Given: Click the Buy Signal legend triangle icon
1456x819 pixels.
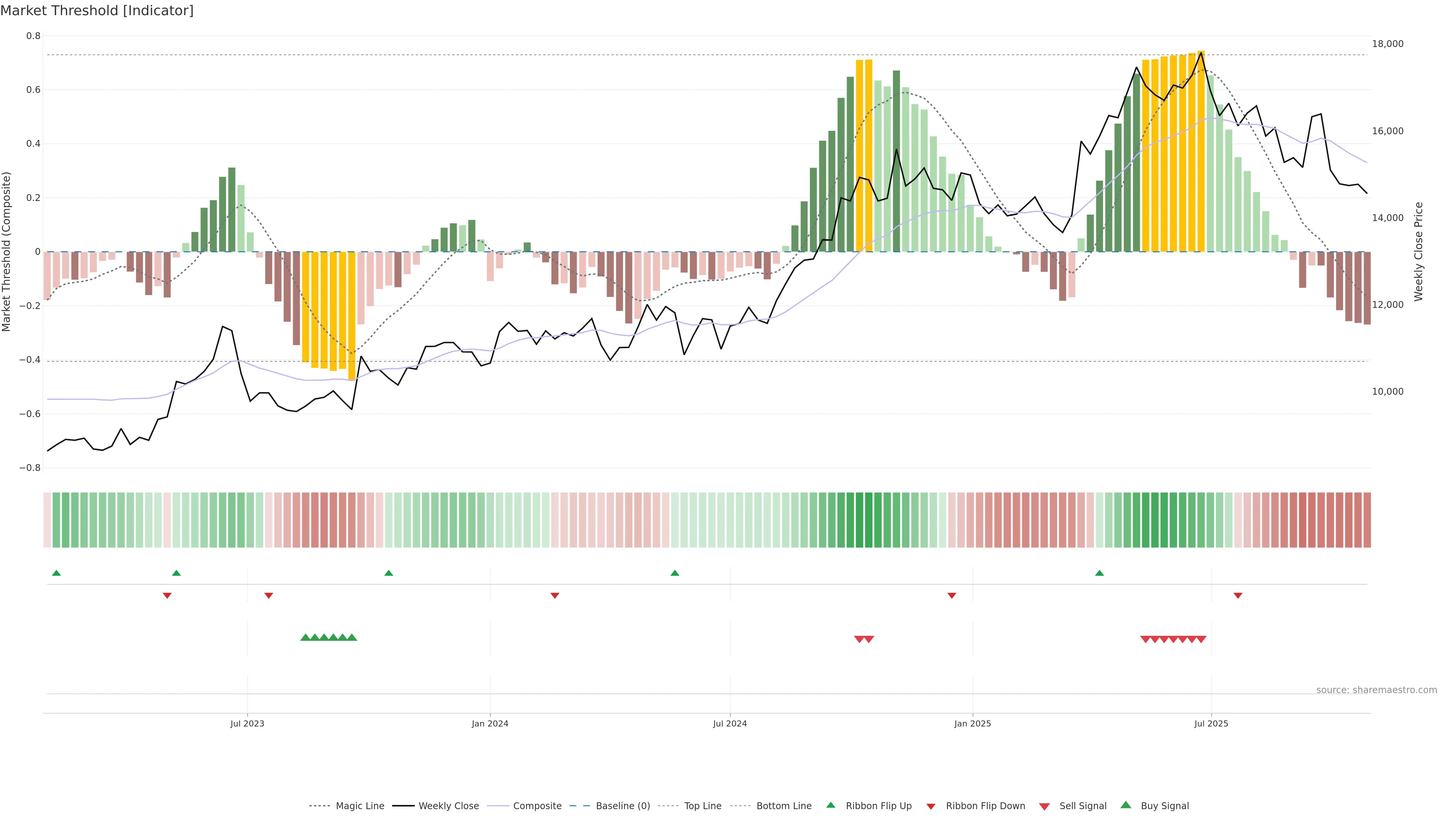Looking at the screenshot, I should coord(1125,805).
